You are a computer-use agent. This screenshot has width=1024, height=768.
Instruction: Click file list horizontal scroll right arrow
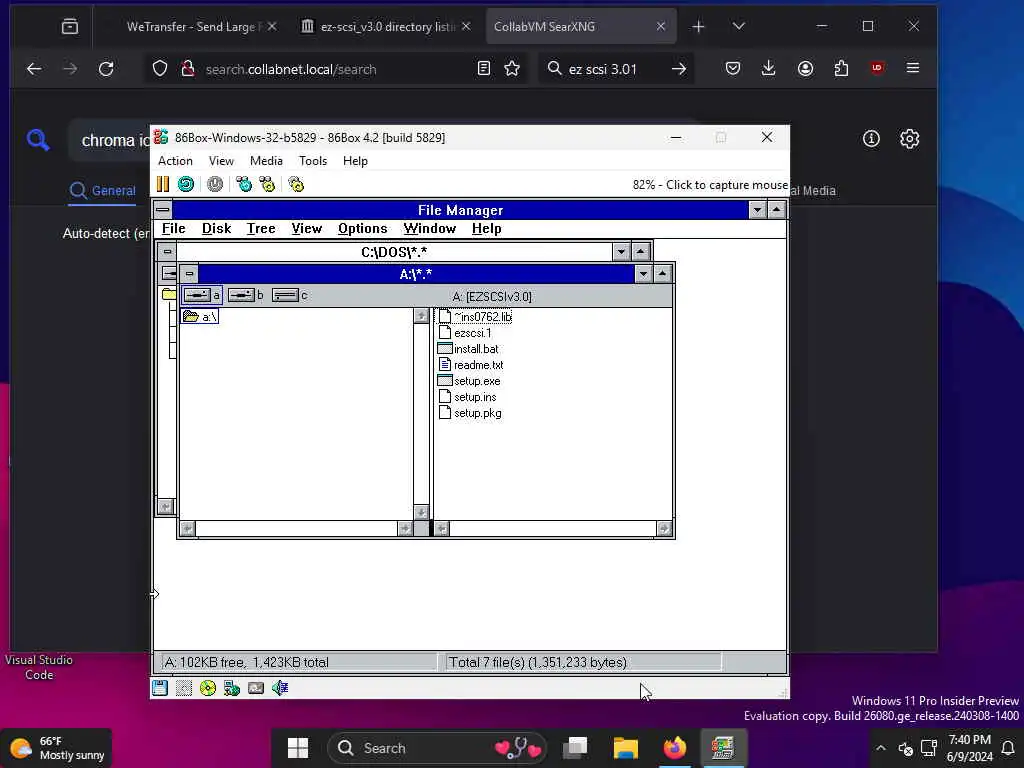click(x=664, y=528)
